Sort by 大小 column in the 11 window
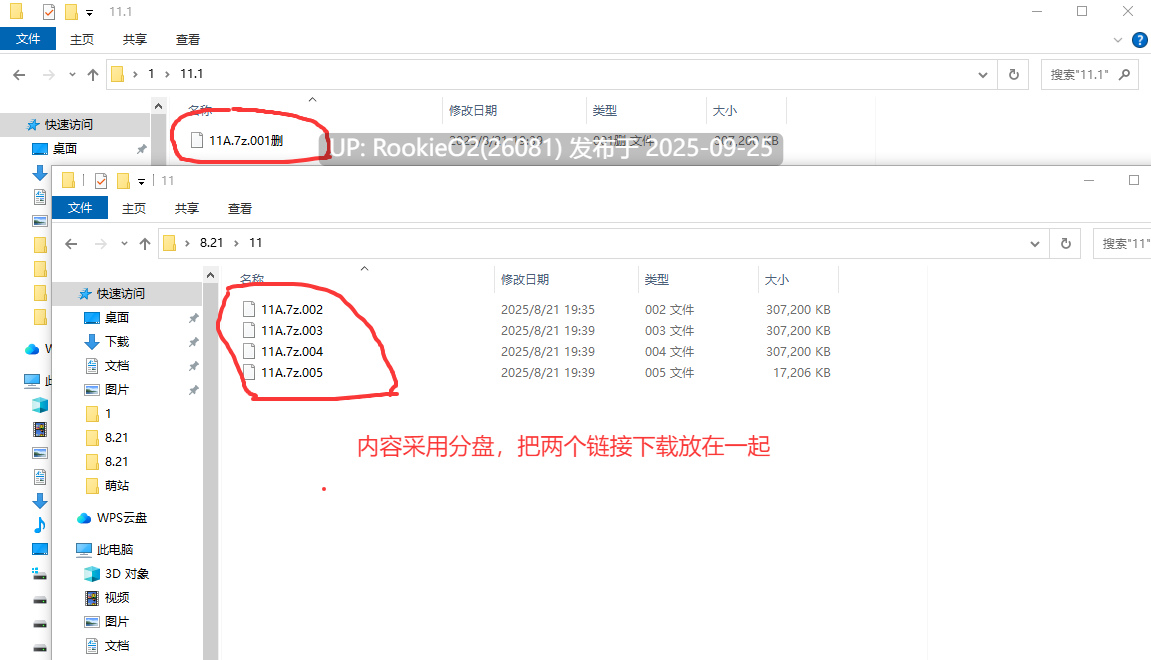 (777, 279)
